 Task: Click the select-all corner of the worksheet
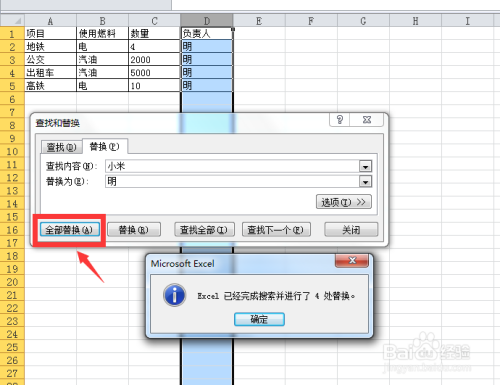click(12, 21)
